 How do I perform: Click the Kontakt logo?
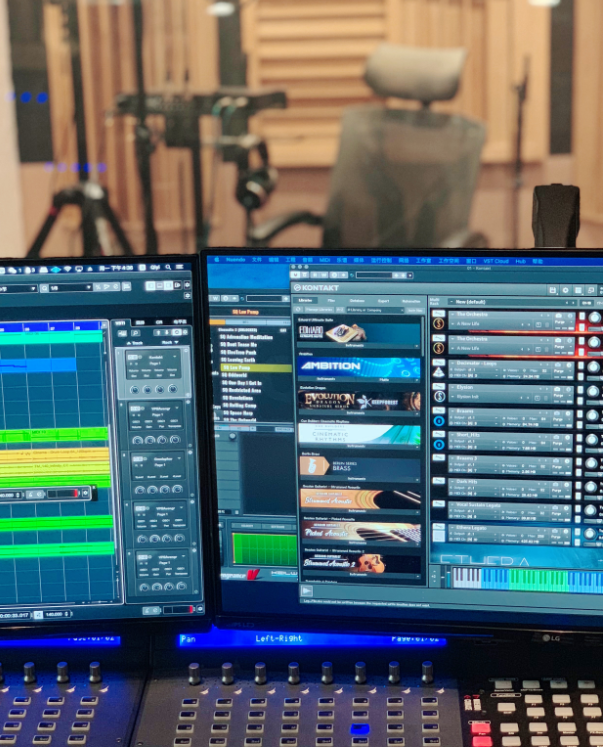tap(316, 288)
